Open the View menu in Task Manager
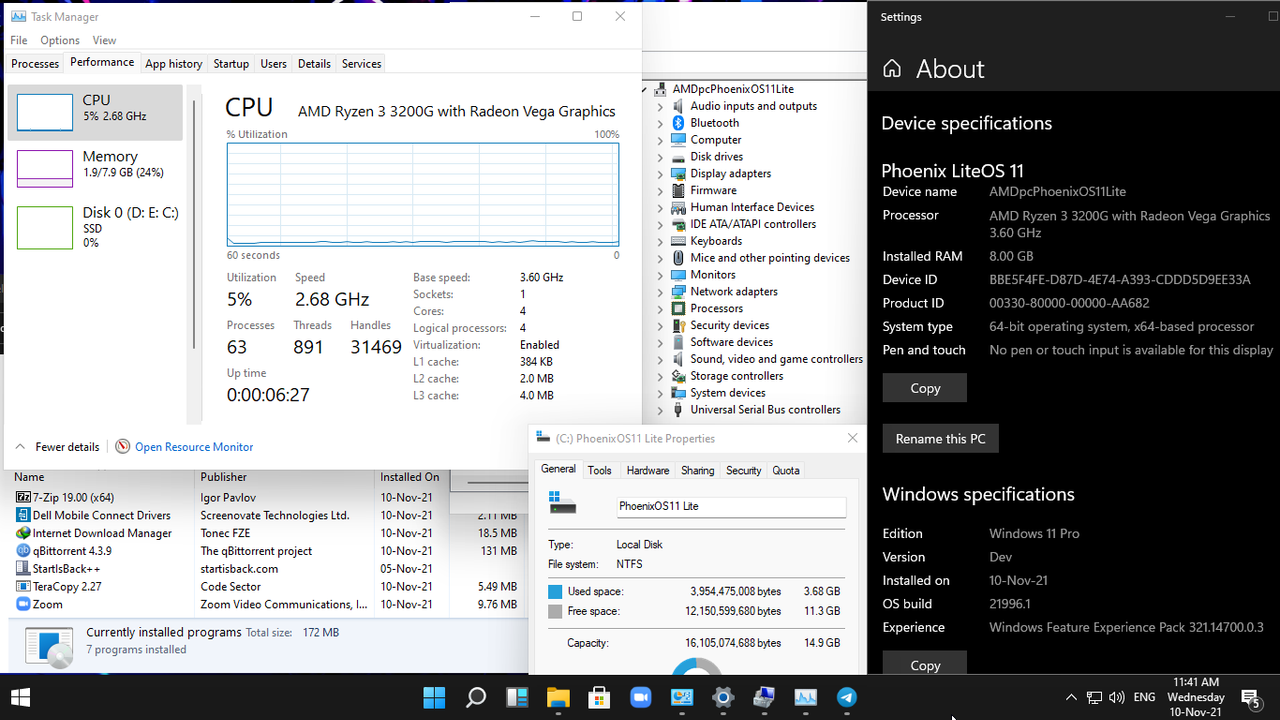 pyautogui.click(x=104, y=40)
